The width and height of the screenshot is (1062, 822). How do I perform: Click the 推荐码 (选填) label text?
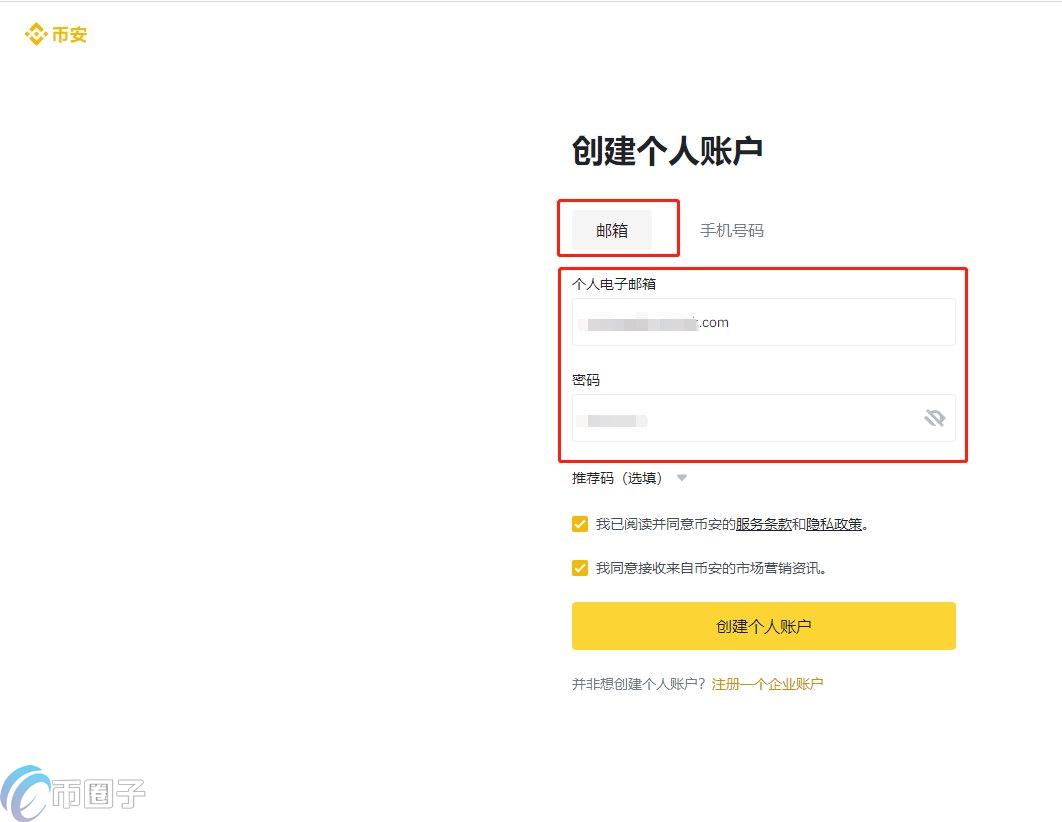coord(617,478)
